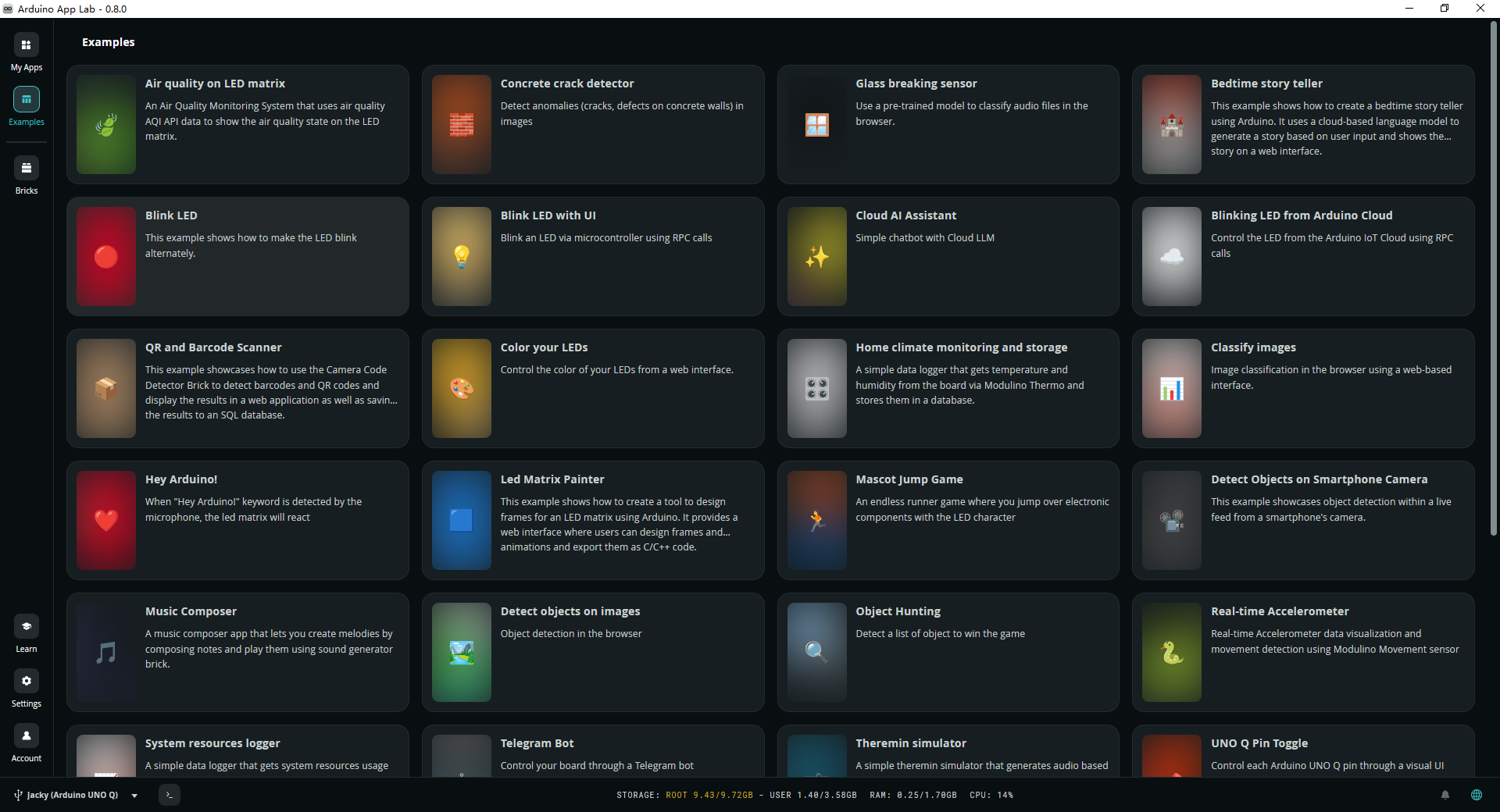Open the terminal console icon
Viewport: 1500px width, 812px height.
pos(170,795)
